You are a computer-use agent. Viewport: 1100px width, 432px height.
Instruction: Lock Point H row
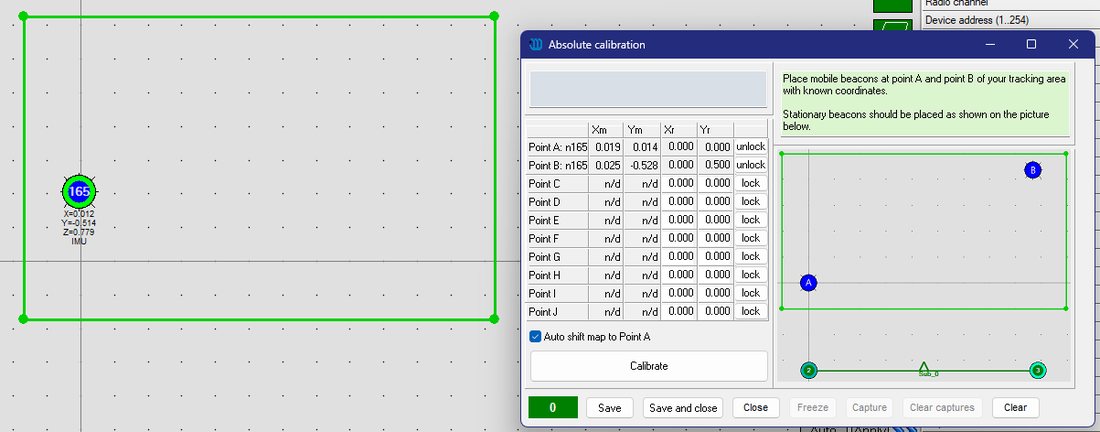[x=751, y=274]
